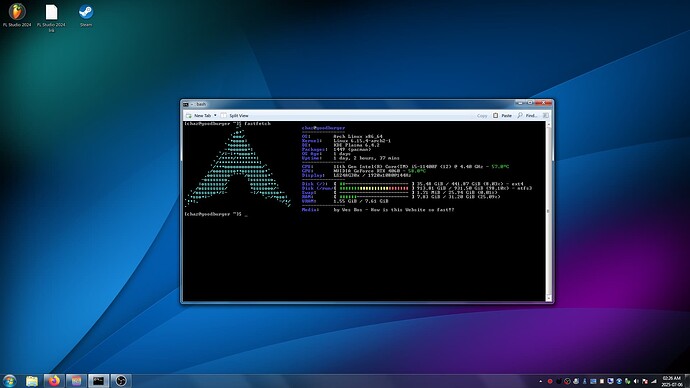Click the scroll-down arrow of the terminal scrollbar
This screenshot has height=388, width=690.
pos(548,298)
